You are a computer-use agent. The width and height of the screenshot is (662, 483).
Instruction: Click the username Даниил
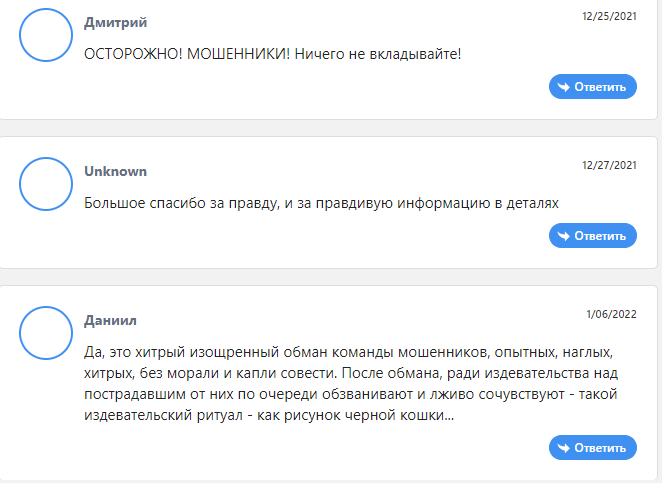tap(110, 320)
